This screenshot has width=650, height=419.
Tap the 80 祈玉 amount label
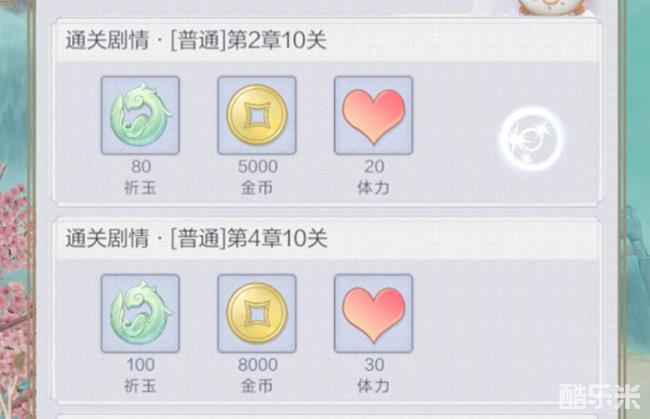pyautogui.click(x=141, y=177)
